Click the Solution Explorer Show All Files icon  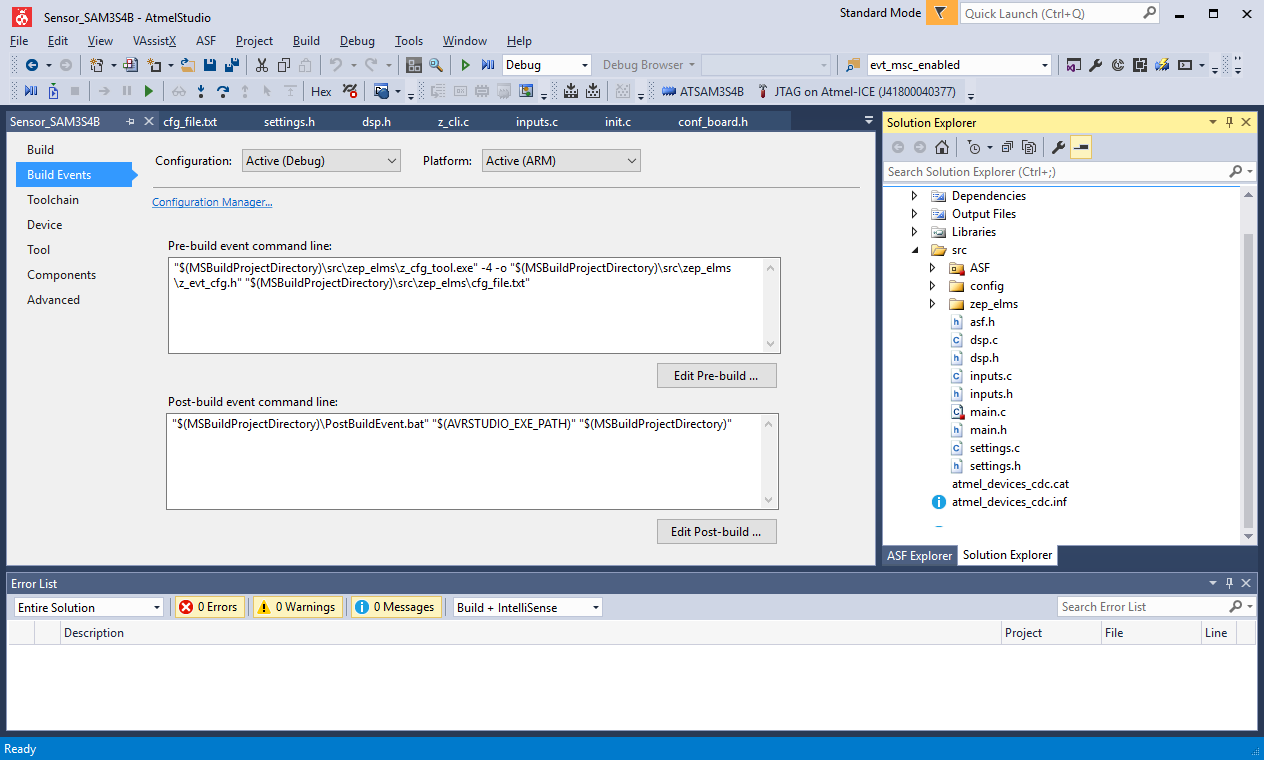click(x=1028, y=147)
